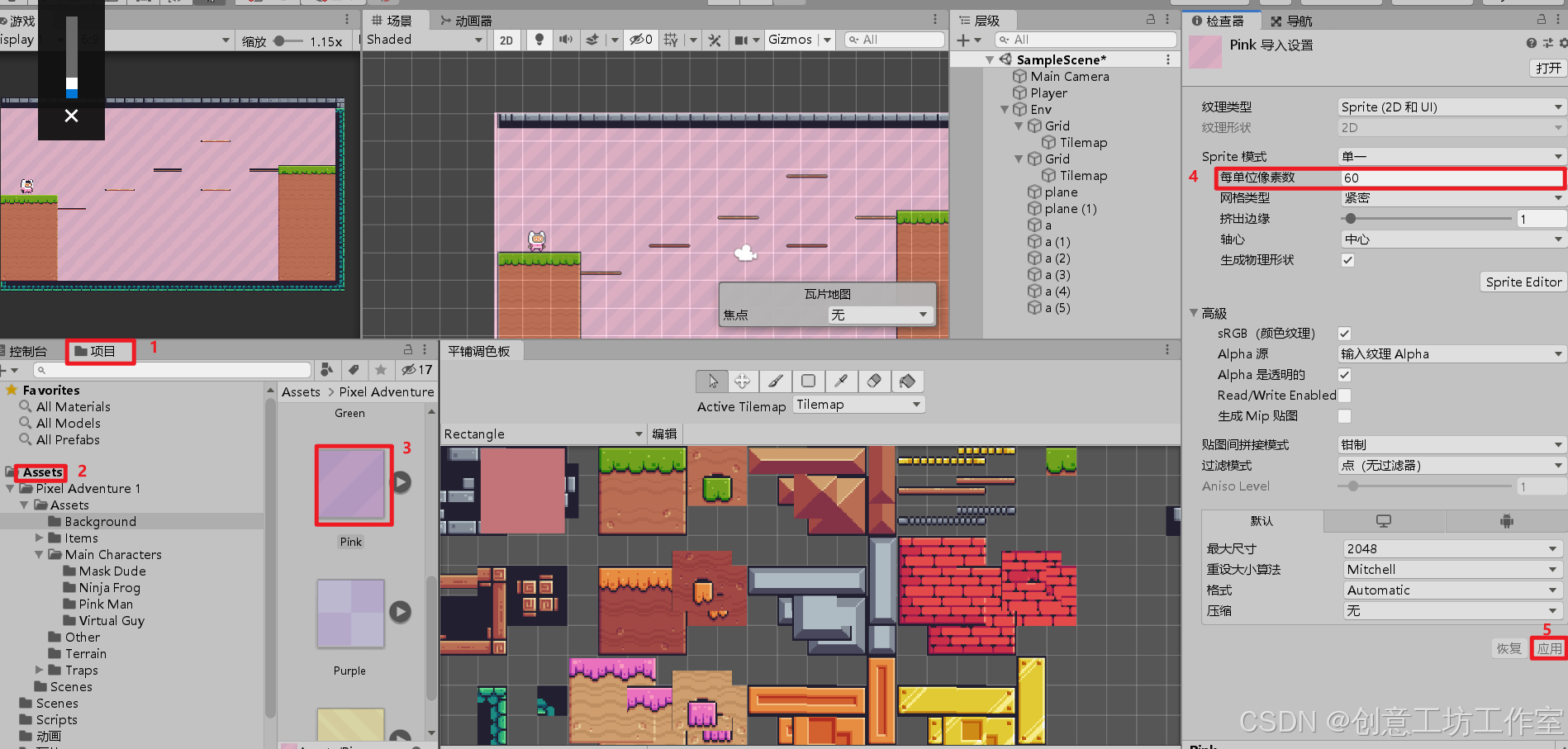Expand Purple asset arrow button
1568x749 pixels.
pos(401,611)
